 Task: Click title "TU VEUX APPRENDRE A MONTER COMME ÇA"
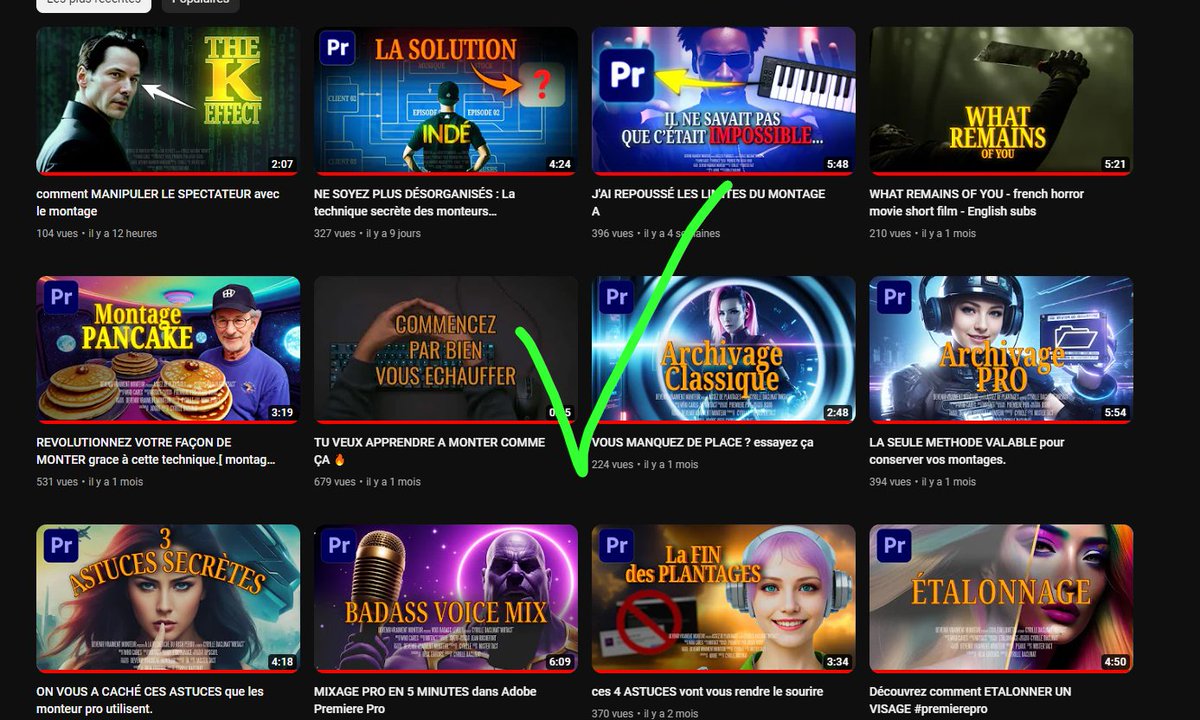pos(440,452)
